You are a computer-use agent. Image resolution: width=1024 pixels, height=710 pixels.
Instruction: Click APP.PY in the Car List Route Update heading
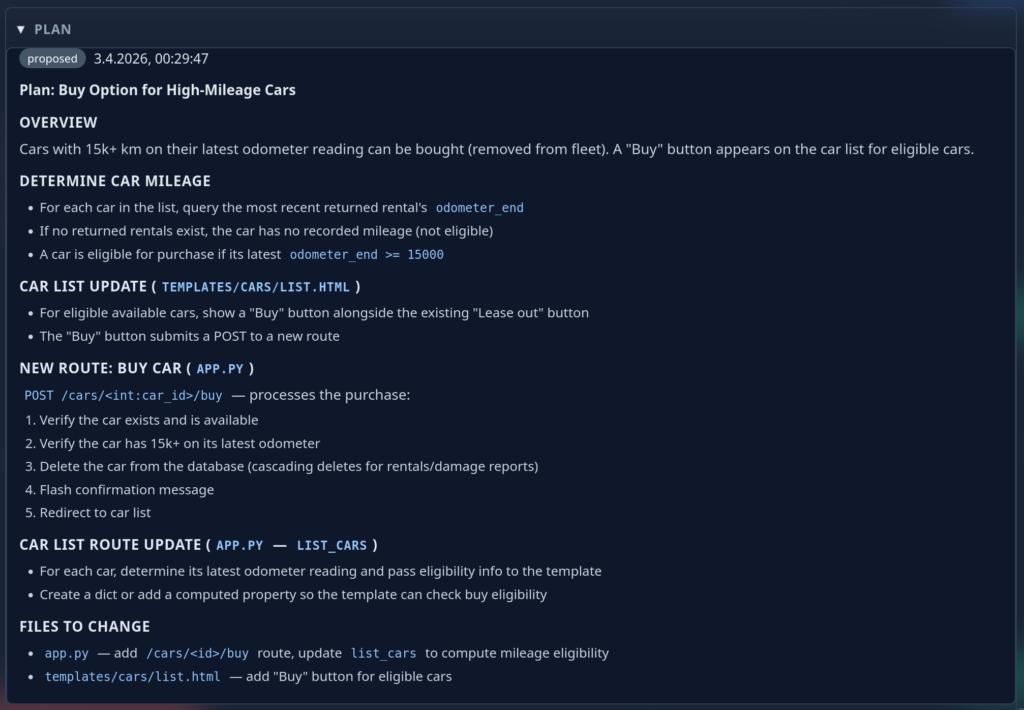click(240, 545)
